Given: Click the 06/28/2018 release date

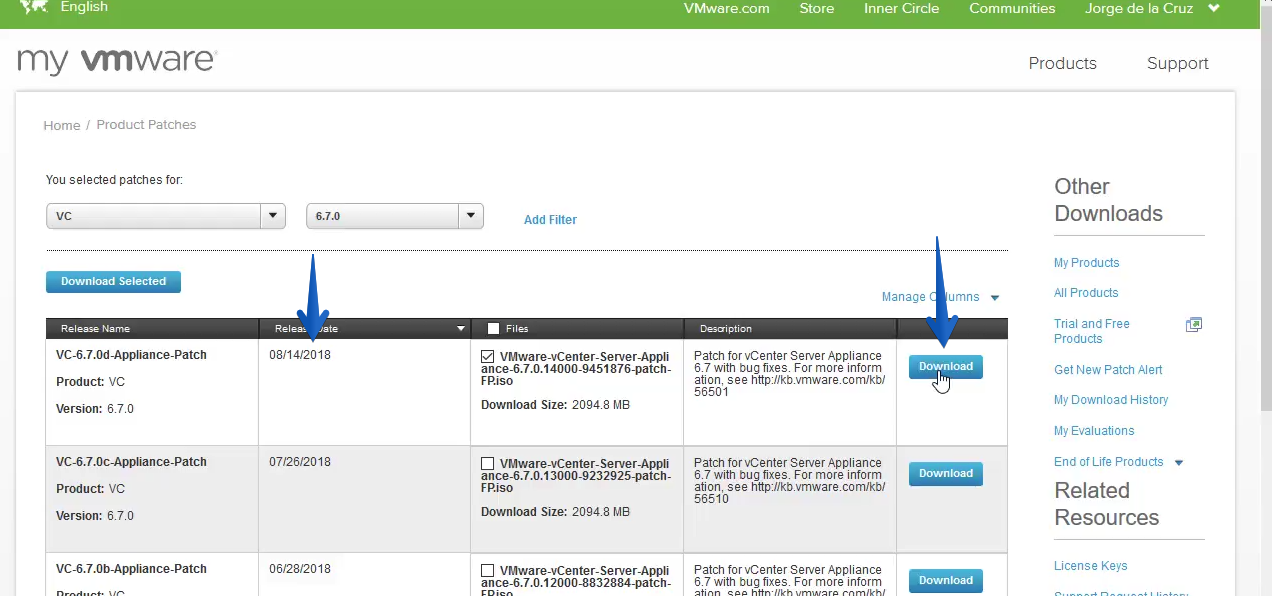Looking at the screenshot, I should coord(299,569).
